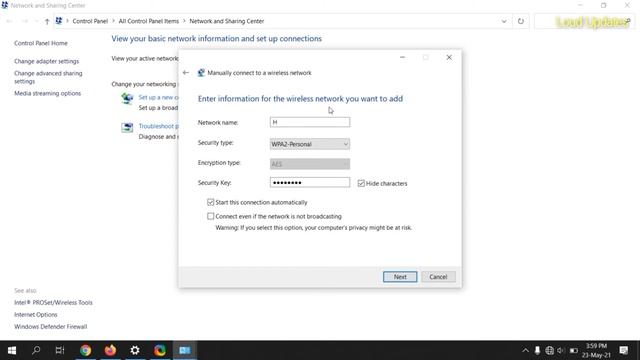Uncheck Hide characters checkbox
This screenshot has height=360, width=640.
(361, 183)
